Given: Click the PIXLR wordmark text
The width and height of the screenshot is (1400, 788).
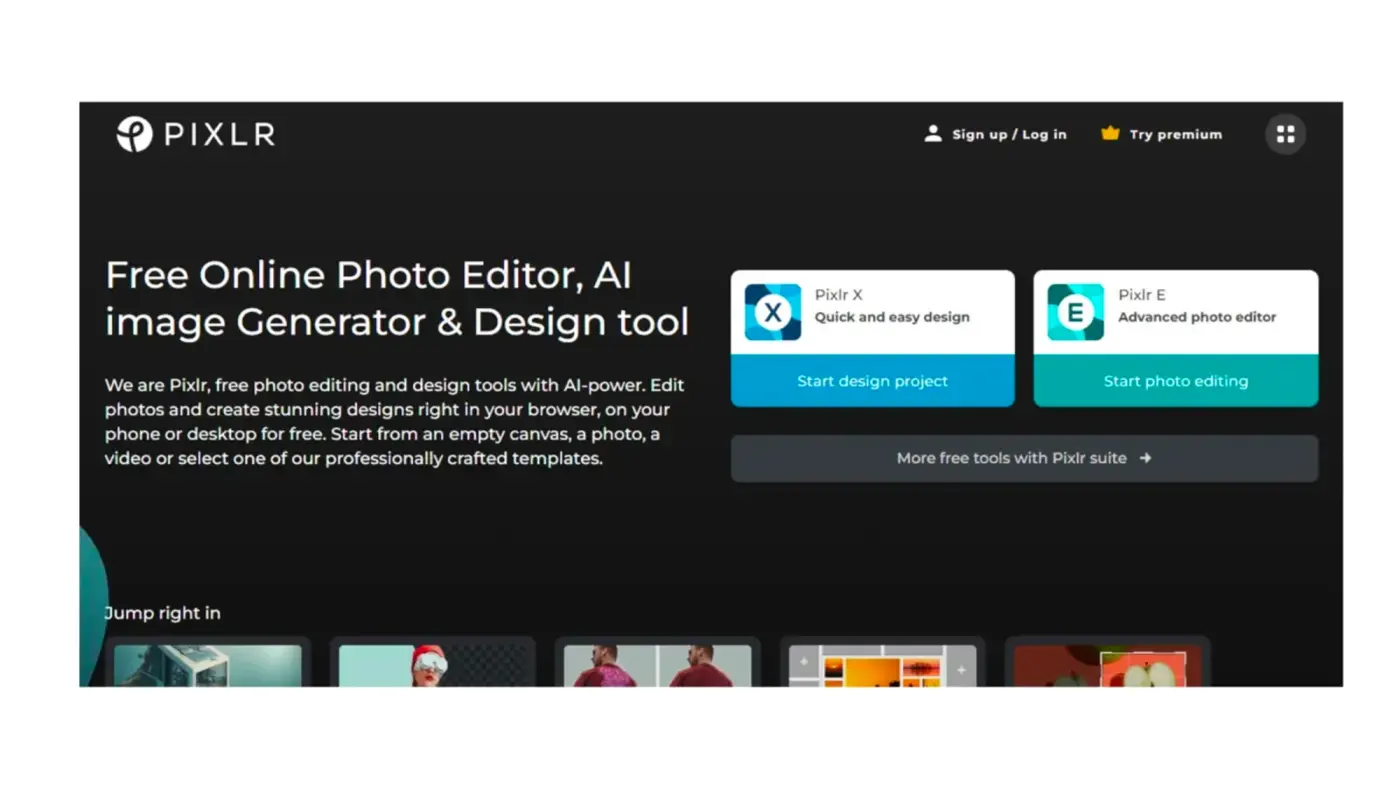Looking at the screenshot, I should [220, 135].
